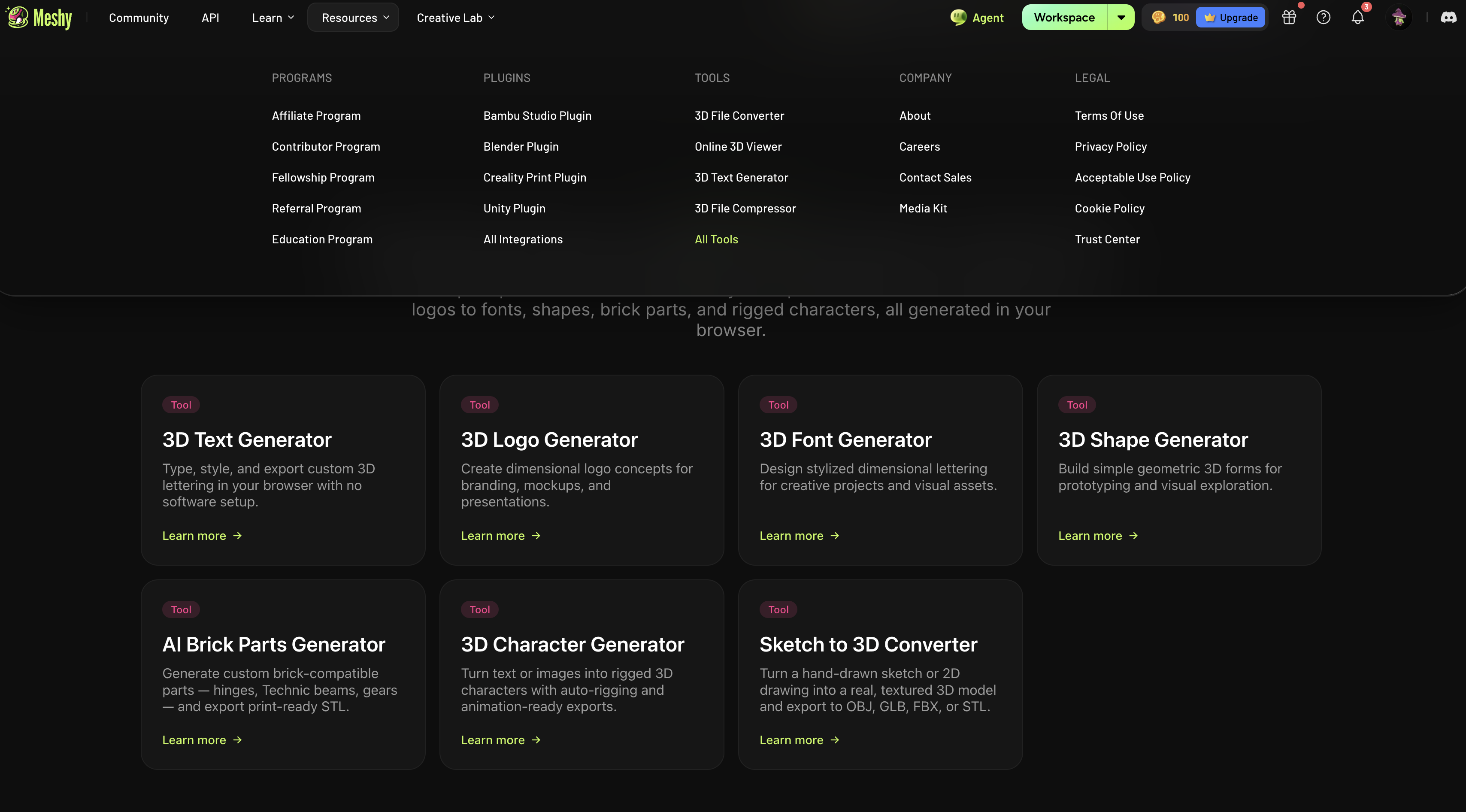Open the Sketch to 3D Converter card

[880, 675]
